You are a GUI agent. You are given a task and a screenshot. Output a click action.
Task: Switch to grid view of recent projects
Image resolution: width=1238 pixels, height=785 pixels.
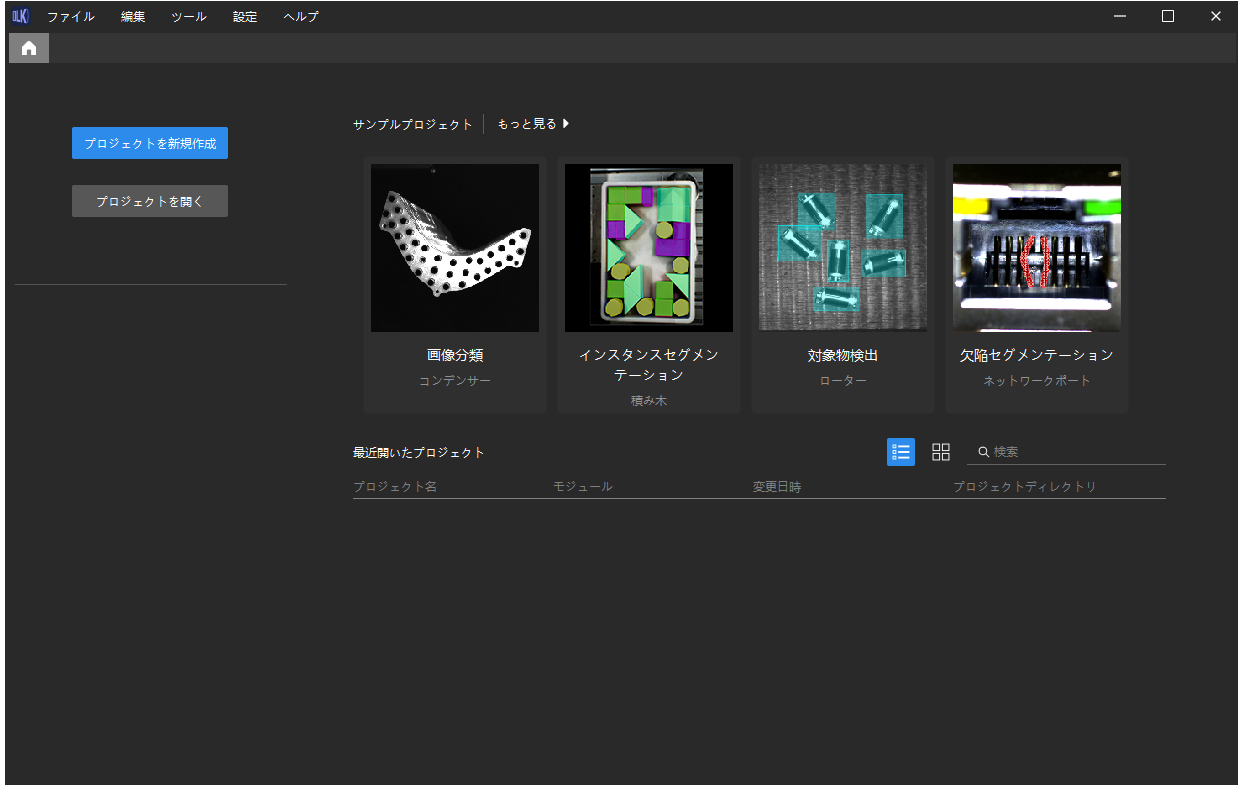coord(940,452)
